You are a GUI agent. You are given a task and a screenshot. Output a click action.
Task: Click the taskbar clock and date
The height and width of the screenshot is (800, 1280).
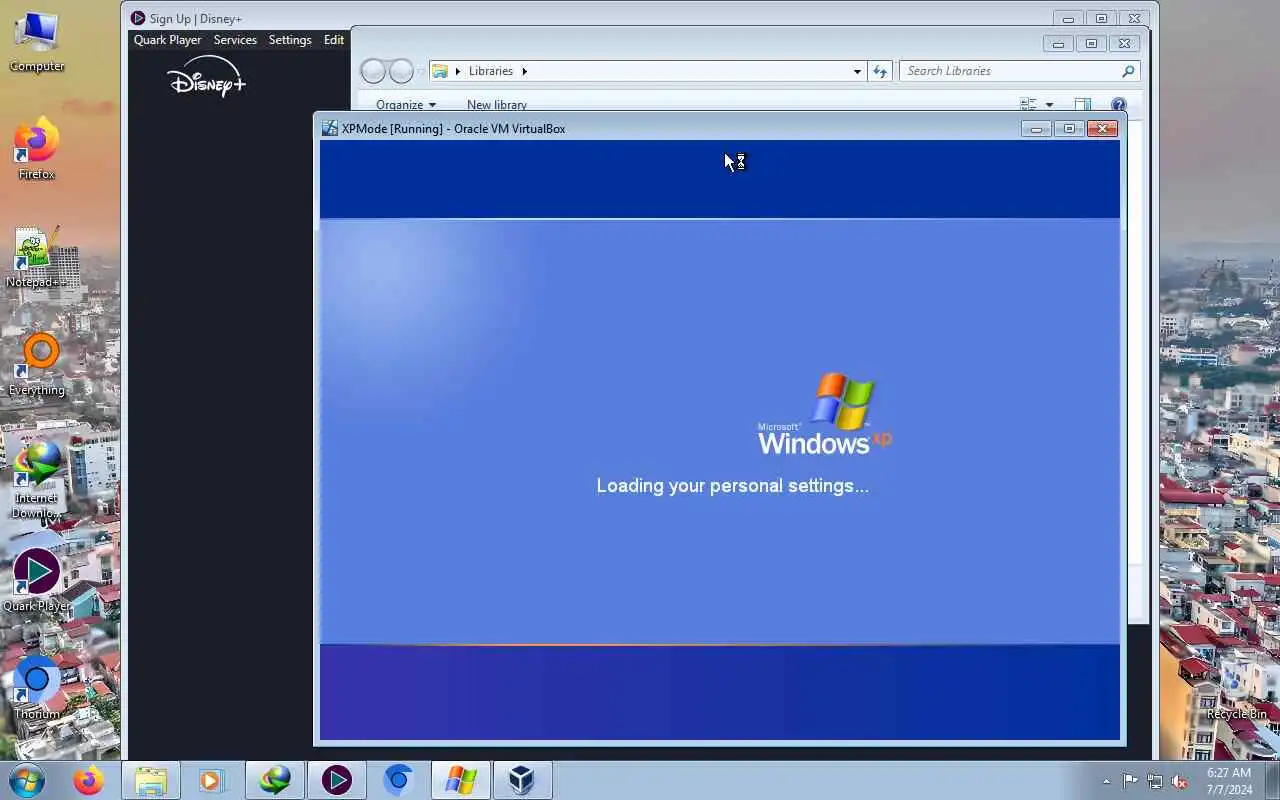pos(1229,781)
